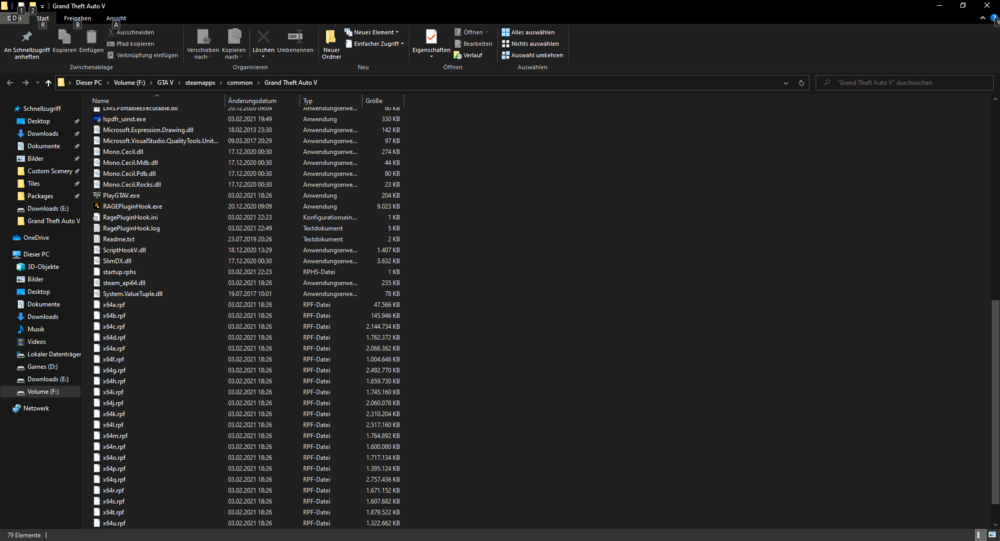Create a folder with Neuer Ordner
The width and height of the screenshot is (1000, 541).
pos(331,45)
